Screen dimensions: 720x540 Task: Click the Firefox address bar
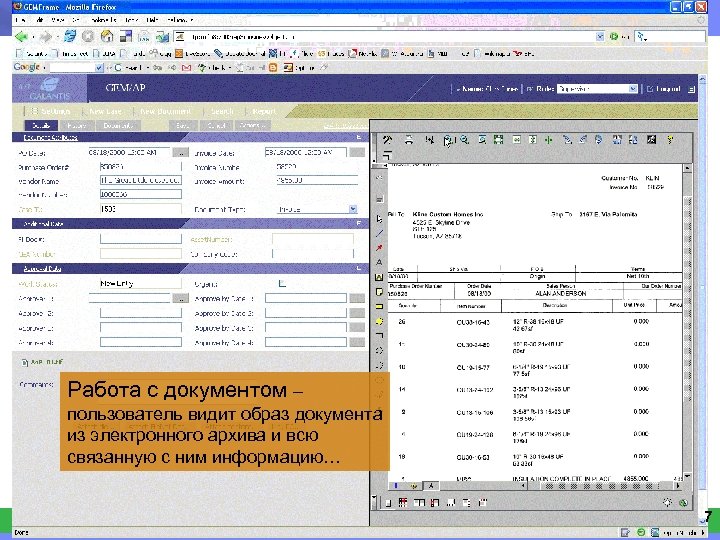click(390, 36)
